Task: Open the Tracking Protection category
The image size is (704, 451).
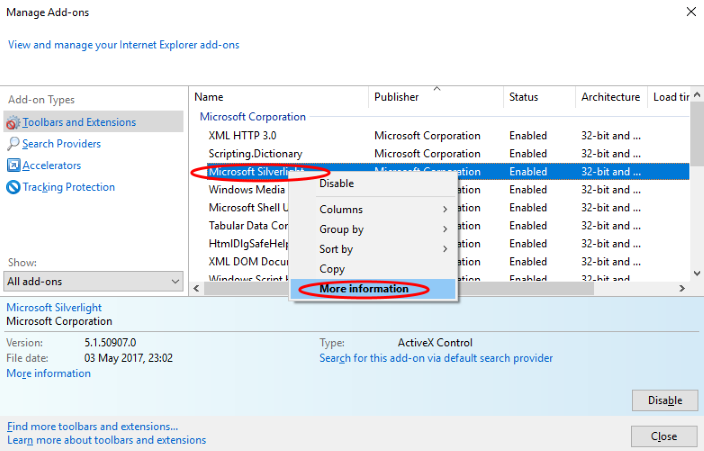Action: coord(69,187)
